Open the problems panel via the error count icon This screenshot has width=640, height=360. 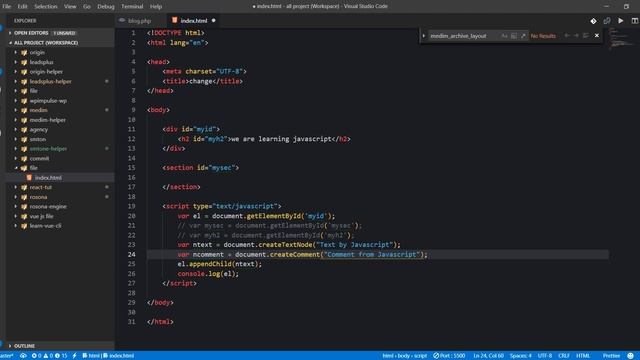tap(34, 356)
